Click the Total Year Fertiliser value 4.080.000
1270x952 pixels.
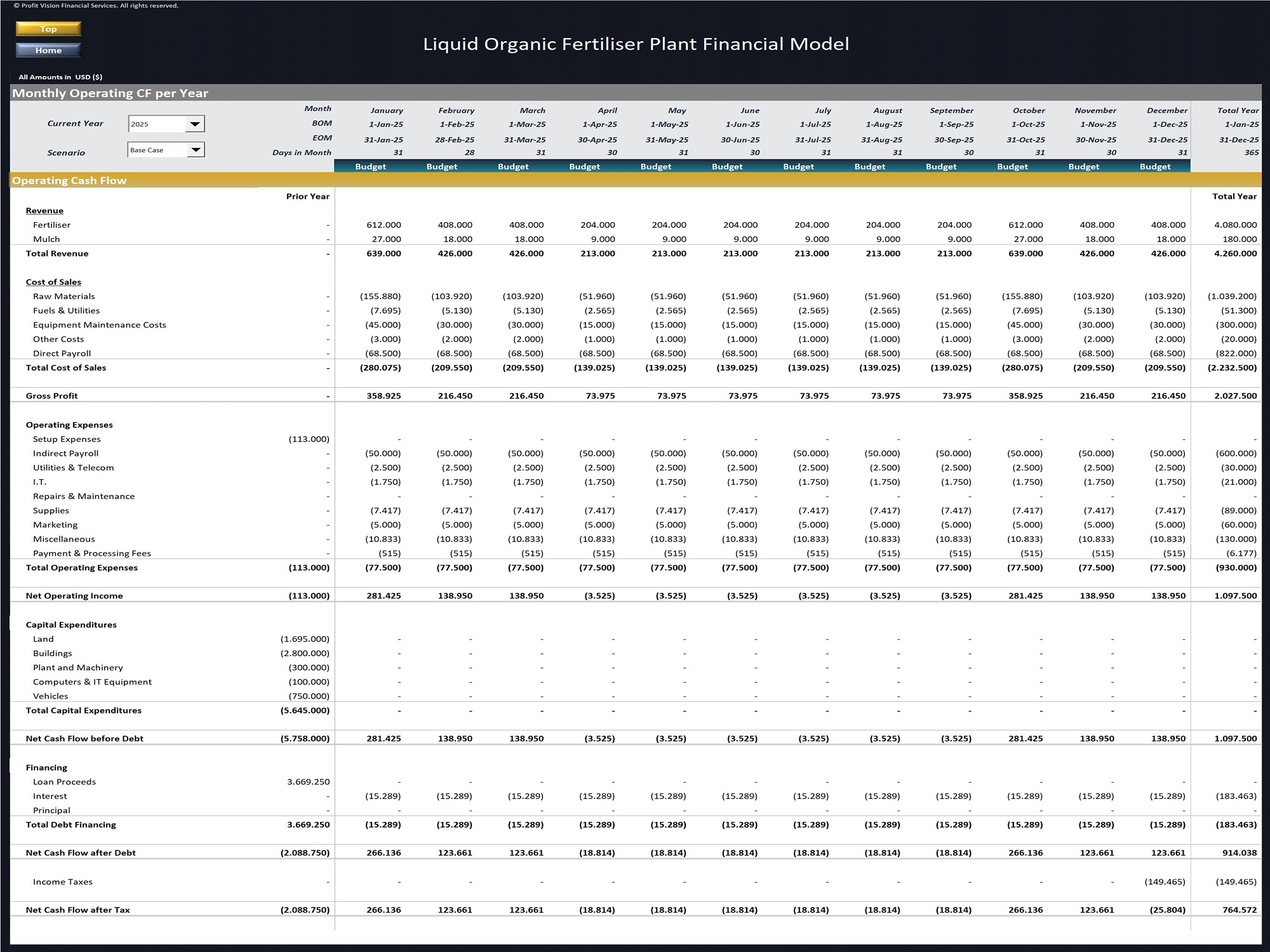click(x=1235, y=225)
